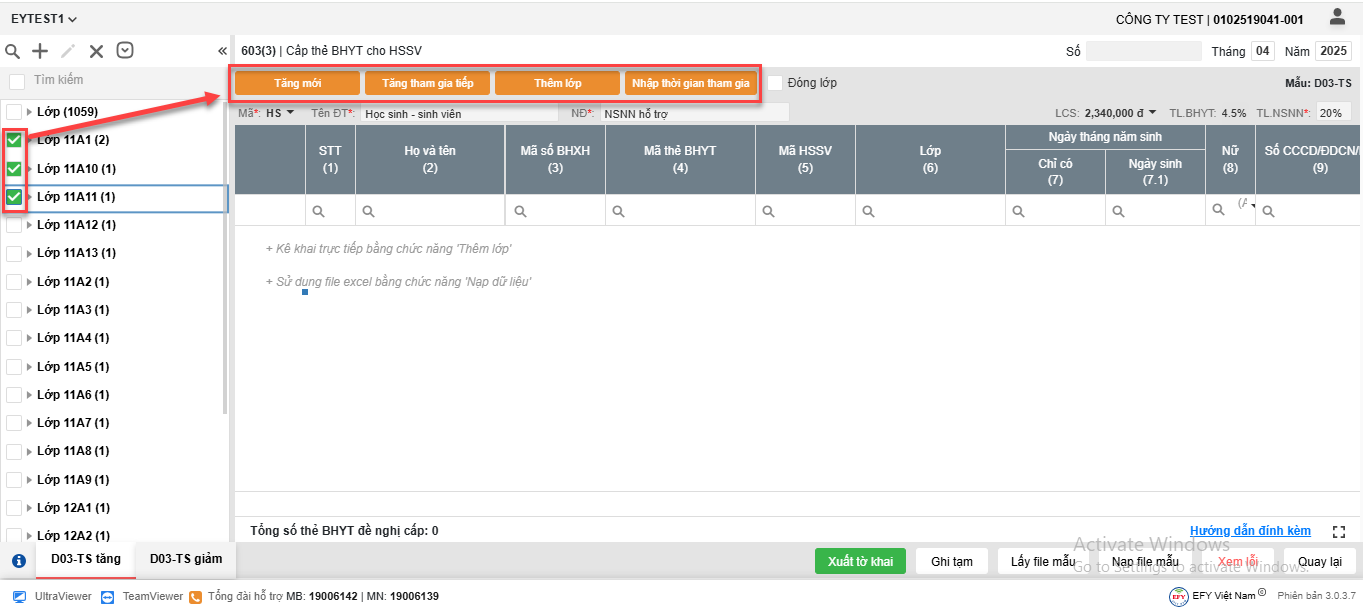Collapse sidebar with double chevron icon
This screenshot has height=609, width=1363.
222,51
